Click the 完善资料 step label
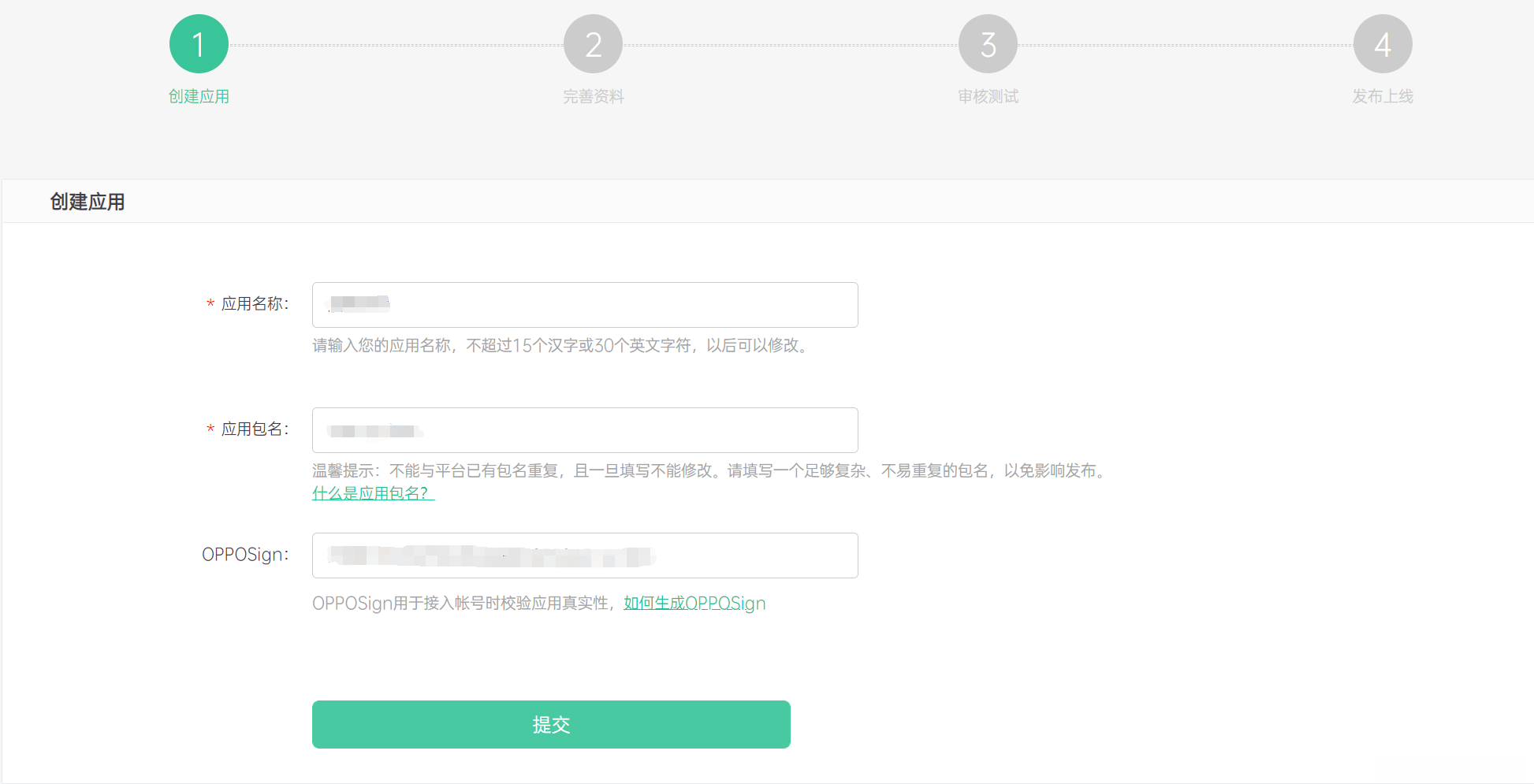Image resolution: width=1534 pixels, height=784 pixels. pyautogui.click(x=594, y=96)
